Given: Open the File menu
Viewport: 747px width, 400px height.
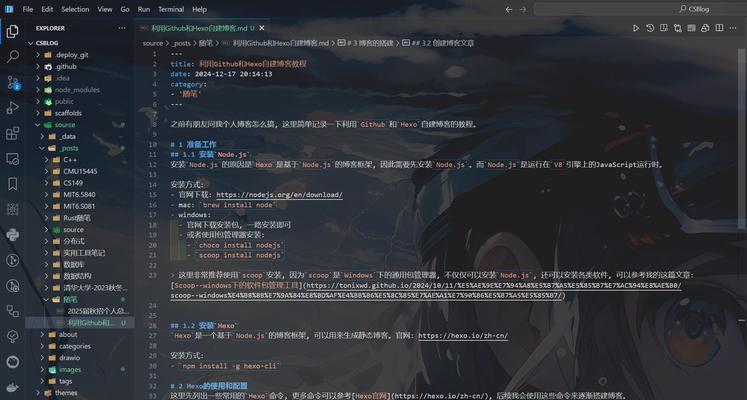Looking at the screenshot, I should 28,9.
